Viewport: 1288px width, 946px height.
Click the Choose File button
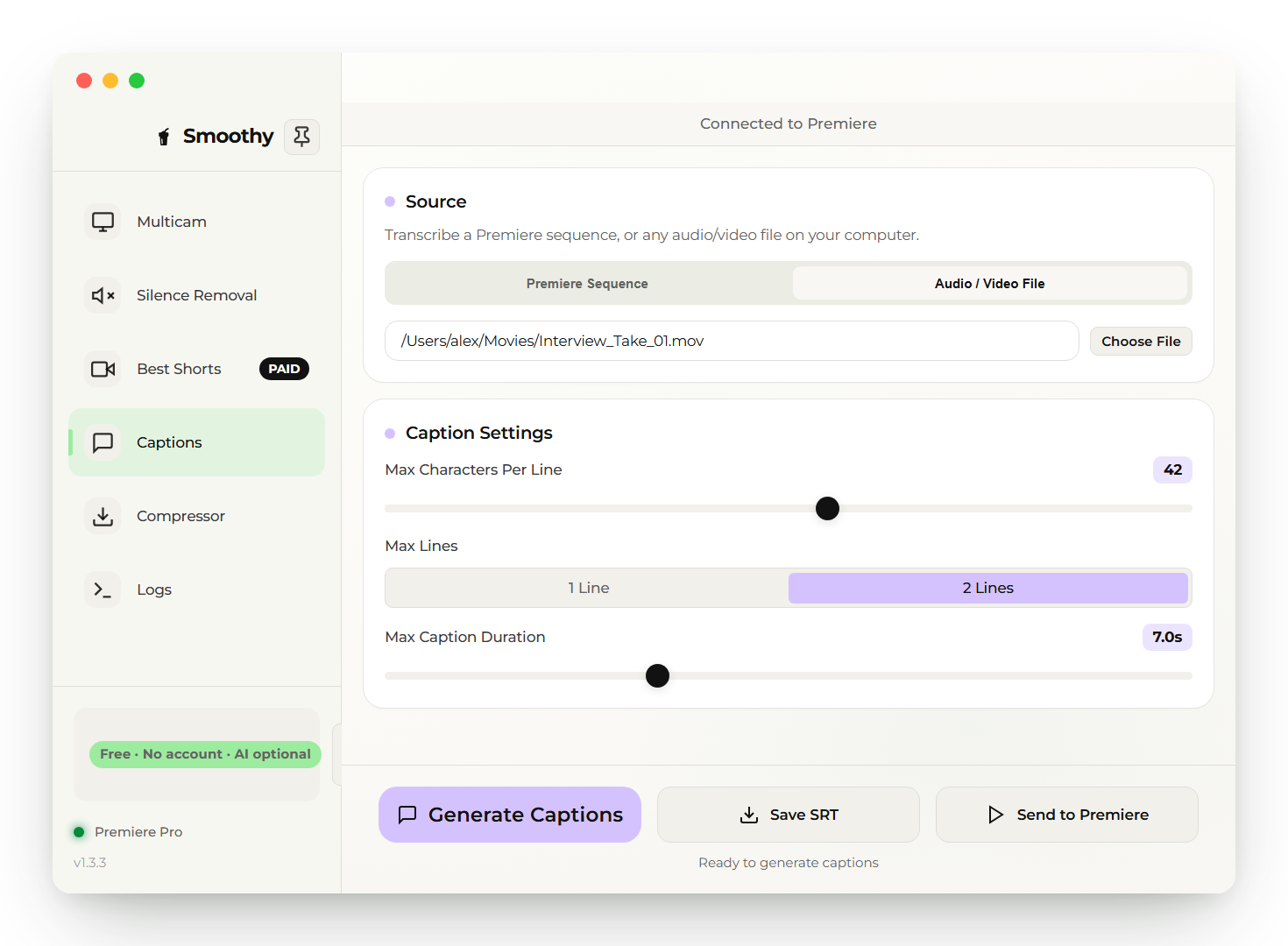(1141, 341)
